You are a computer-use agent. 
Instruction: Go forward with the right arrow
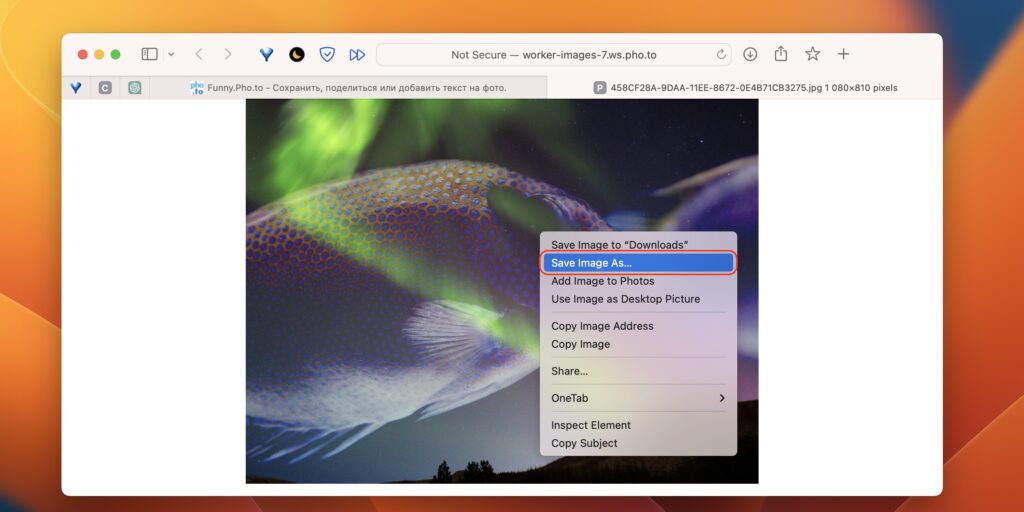pyautogui.click(x=228, y=54)
